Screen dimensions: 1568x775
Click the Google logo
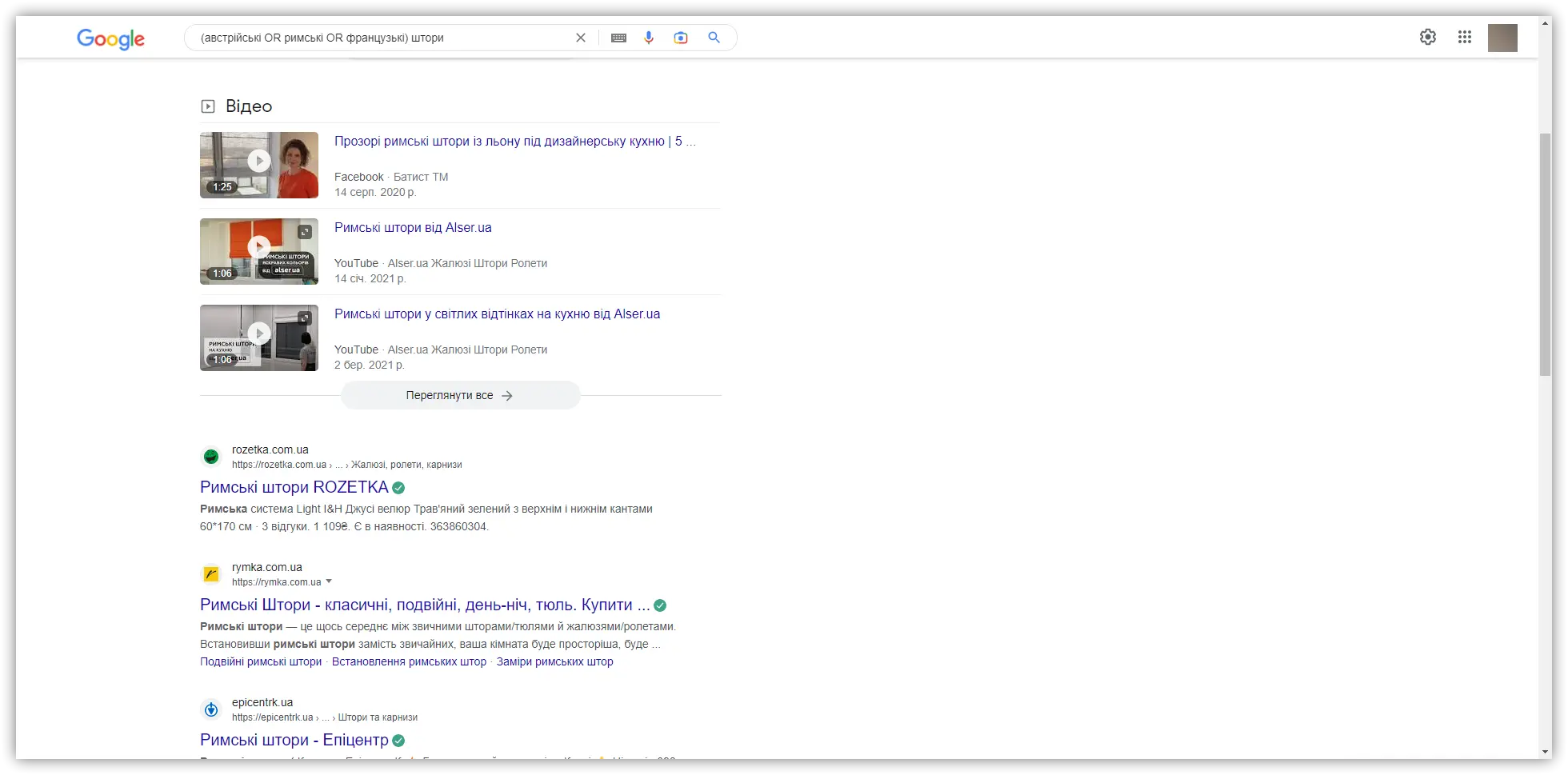110,38
